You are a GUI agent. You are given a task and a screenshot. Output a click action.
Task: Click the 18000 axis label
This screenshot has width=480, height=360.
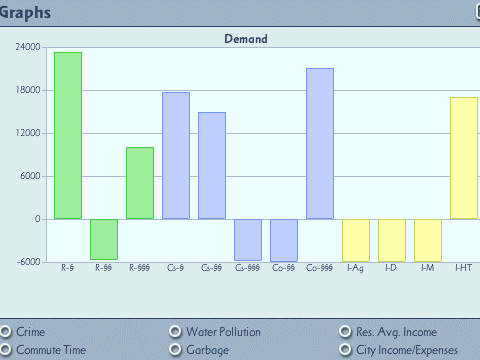(x=28, y=90)
